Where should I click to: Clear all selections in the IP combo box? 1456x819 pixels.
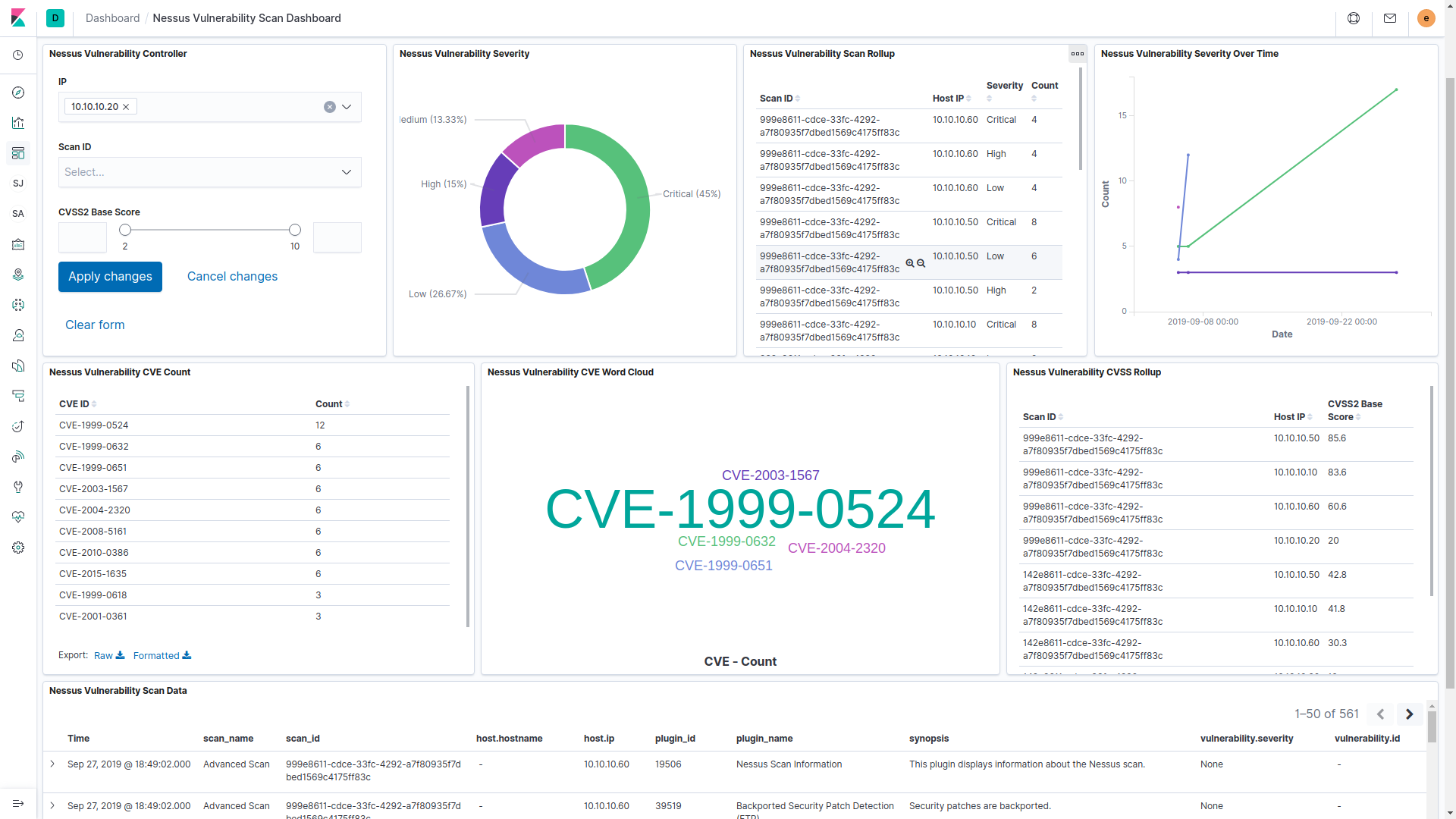[x=330, y=107]
